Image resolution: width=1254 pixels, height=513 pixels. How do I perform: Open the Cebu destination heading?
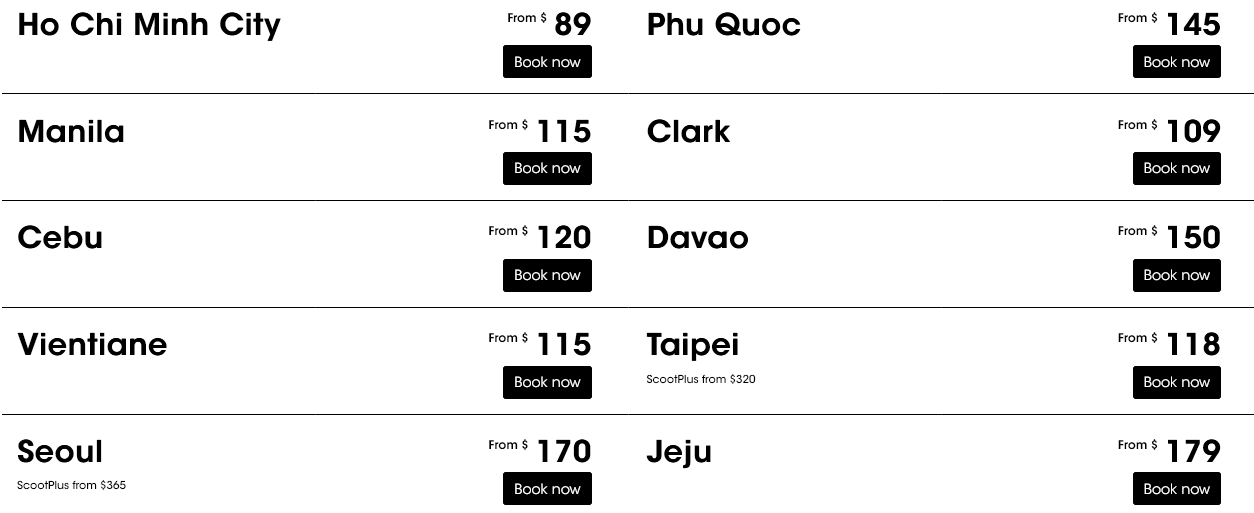tap(60, 238)
